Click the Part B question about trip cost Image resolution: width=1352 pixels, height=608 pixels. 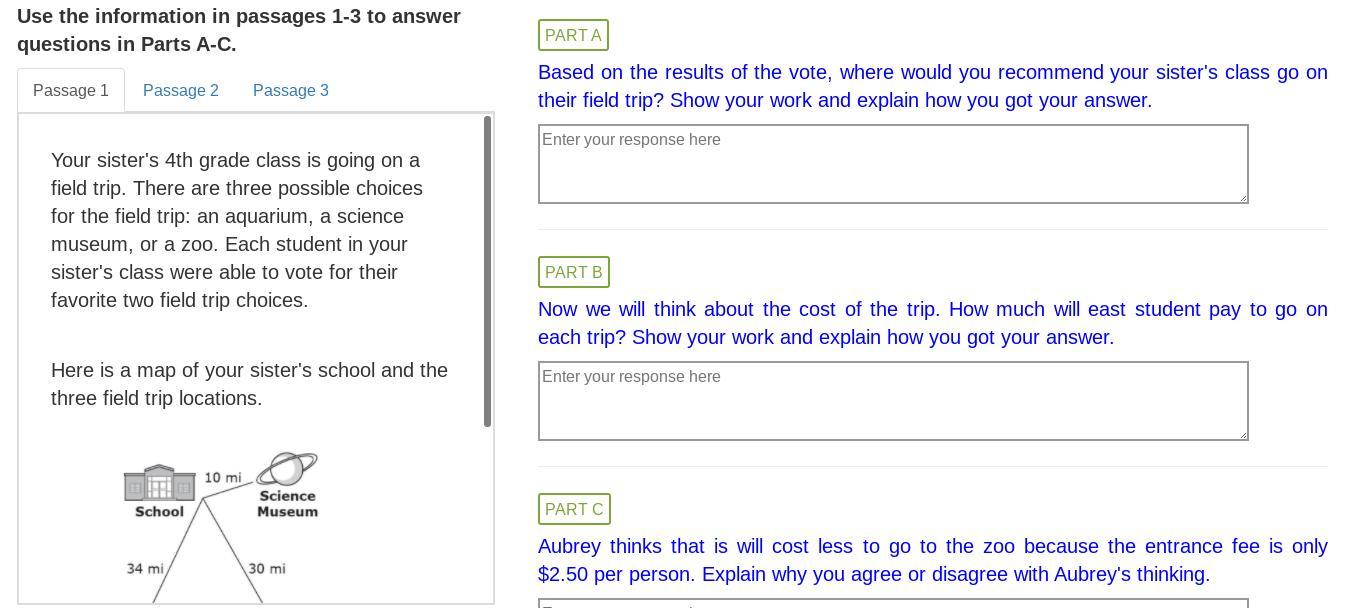click(932, 324)
